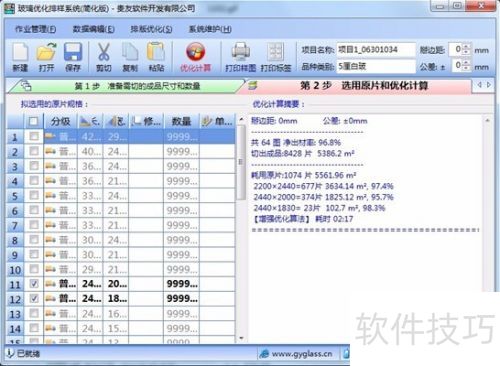Open the 系统维护(H) menu
This screenshot has height=366, width=500.
click(x=210, y=29)
